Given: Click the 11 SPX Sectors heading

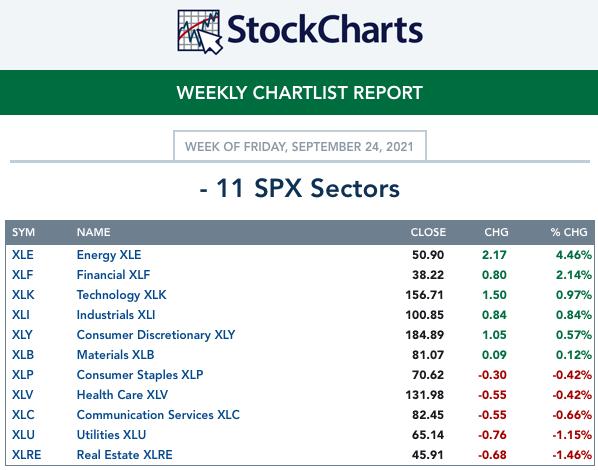Looking at the screenshot, I should click(299, 188).
